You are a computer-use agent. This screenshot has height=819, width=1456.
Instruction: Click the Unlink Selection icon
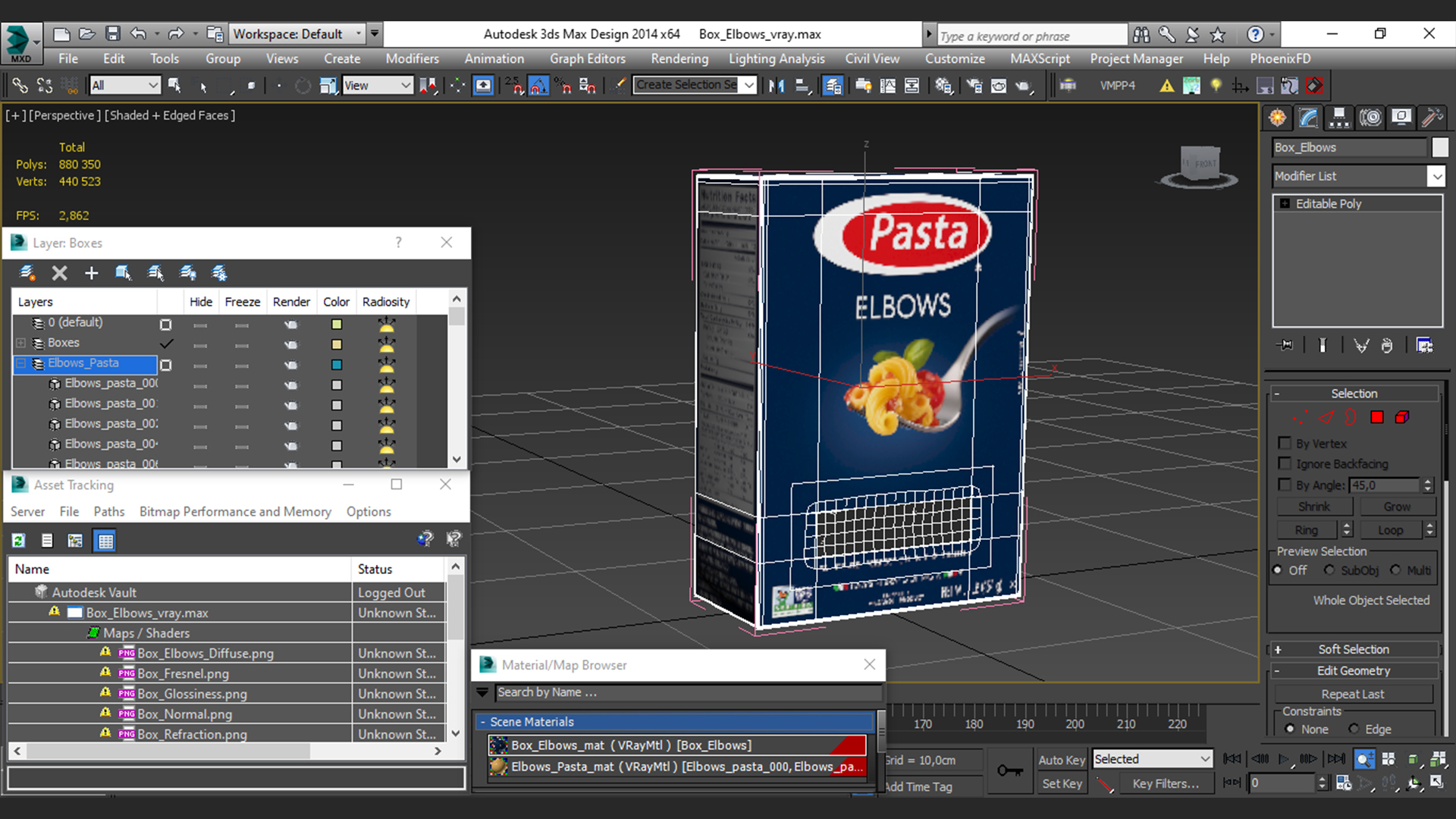click(45, 86)
